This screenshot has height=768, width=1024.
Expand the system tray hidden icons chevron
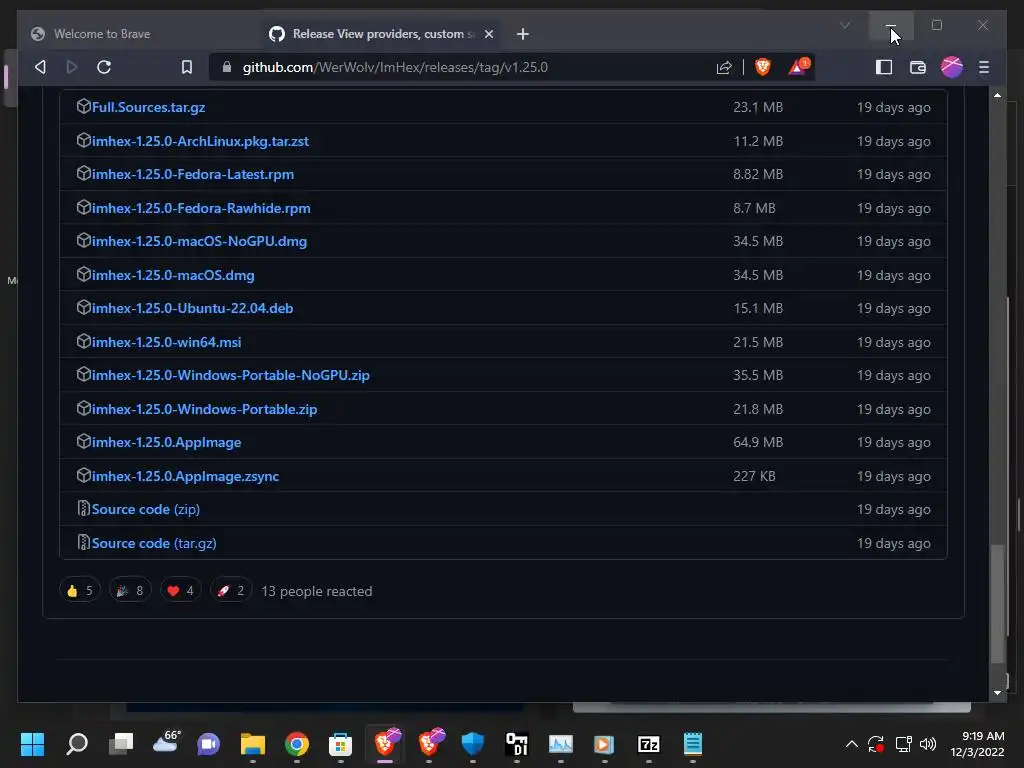pyautogui.click(x=852, y=744)
